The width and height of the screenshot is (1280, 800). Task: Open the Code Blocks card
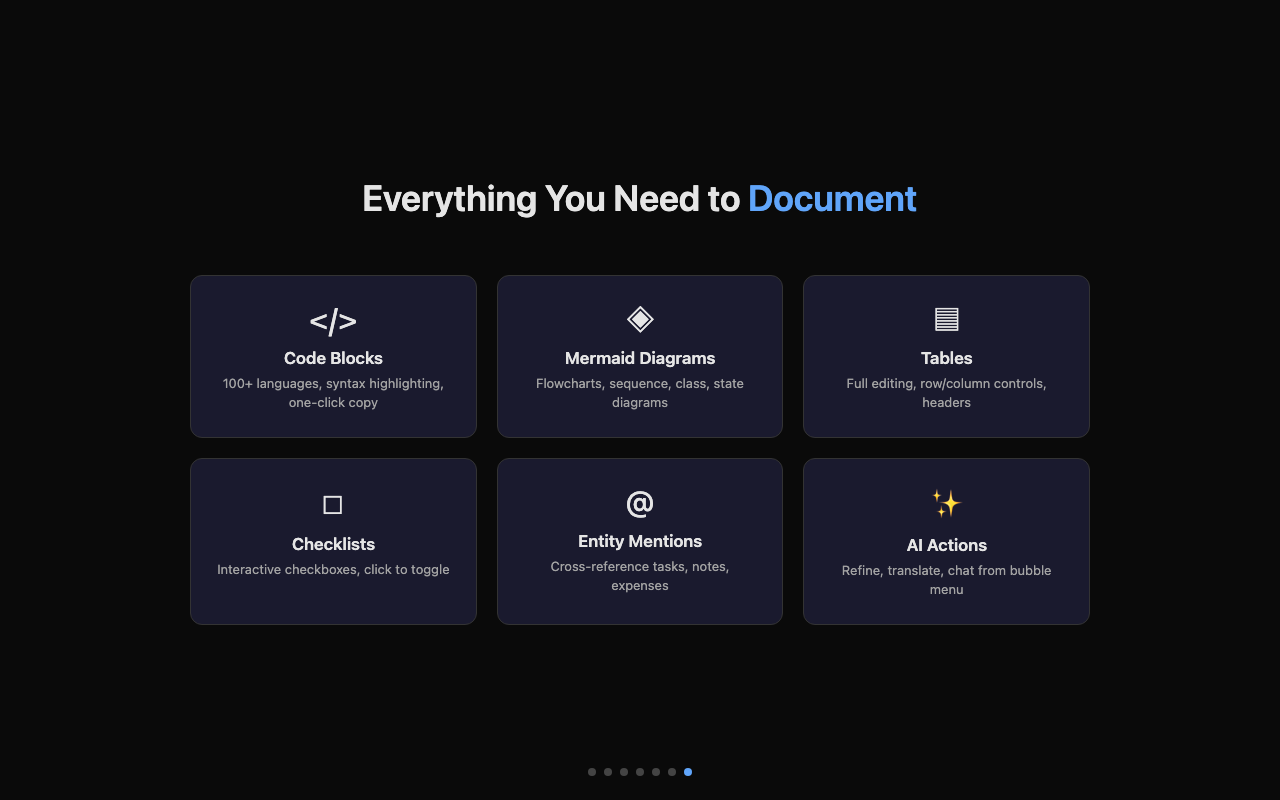point(333,356)
